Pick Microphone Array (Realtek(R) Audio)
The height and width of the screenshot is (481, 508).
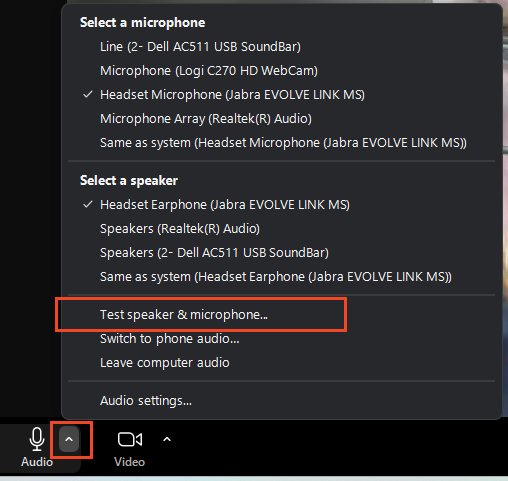(281, 119)
